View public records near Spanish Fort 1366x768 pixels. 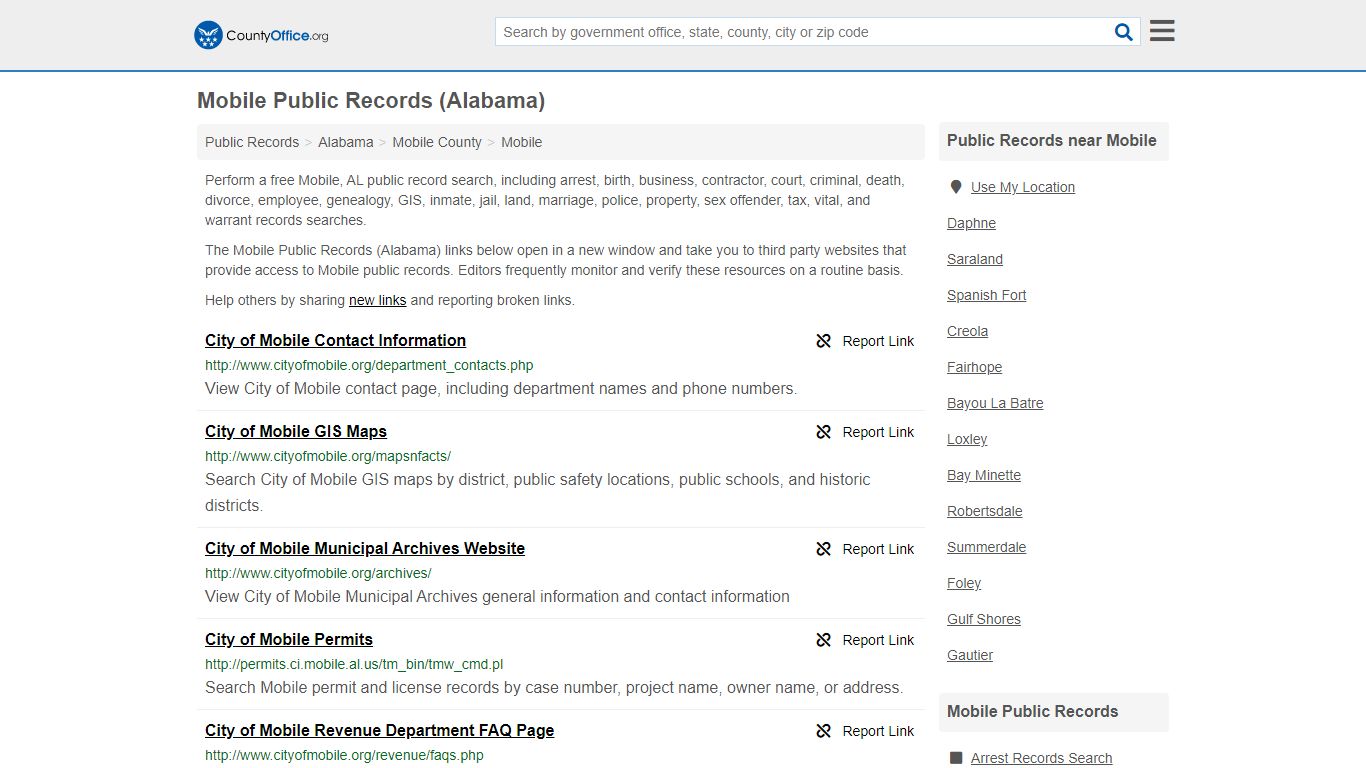pos(986,295)
